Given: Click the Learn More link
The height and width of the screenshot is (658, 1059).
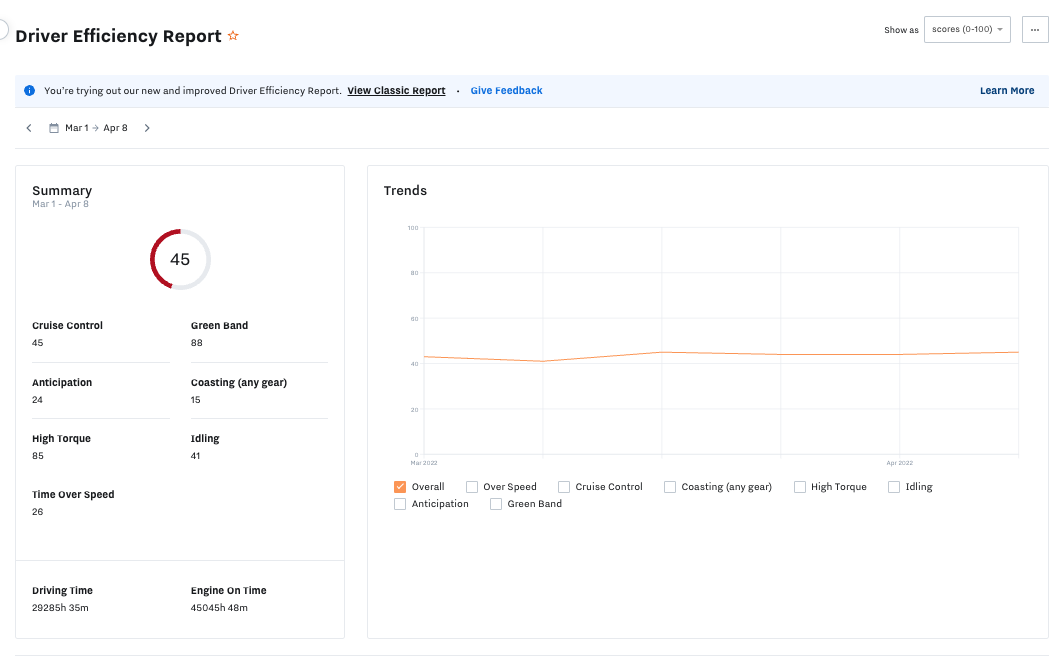Looking at the screenshot, I should pyautogui.click(x=1007, y=91).
